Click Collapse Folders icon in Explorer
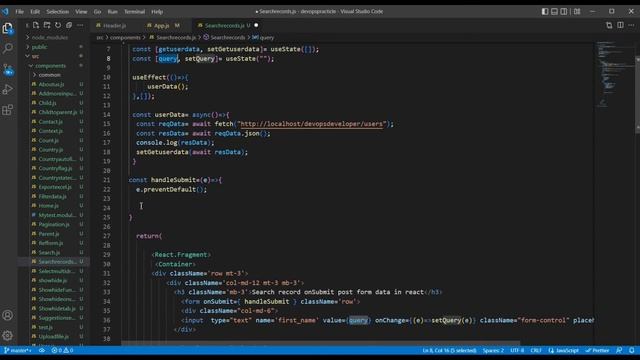Screen dimensions: 640x360 [69, 25]
